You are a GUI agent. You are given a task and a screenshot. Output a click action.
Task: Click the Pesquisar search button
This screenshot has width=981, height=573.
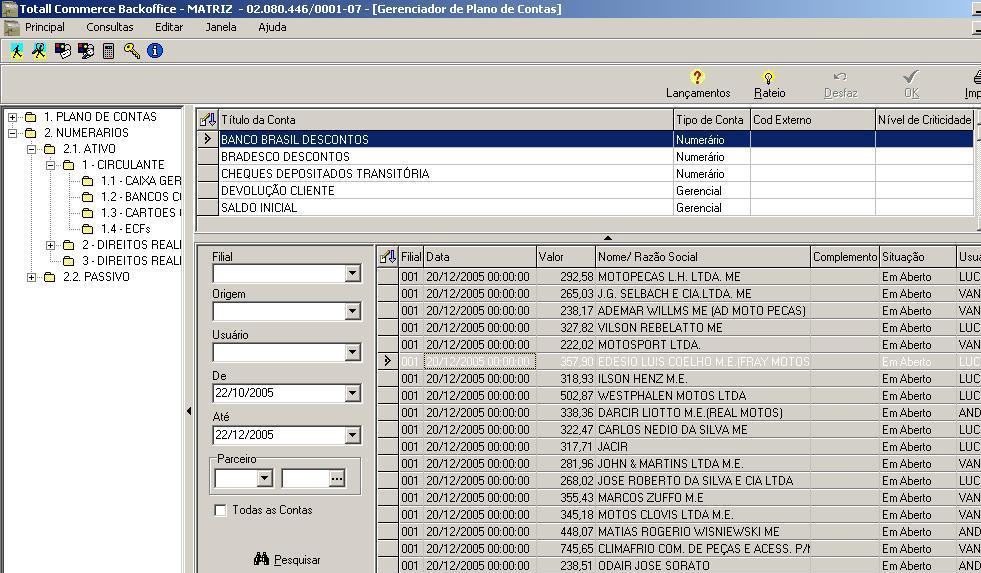pos(287,559)
